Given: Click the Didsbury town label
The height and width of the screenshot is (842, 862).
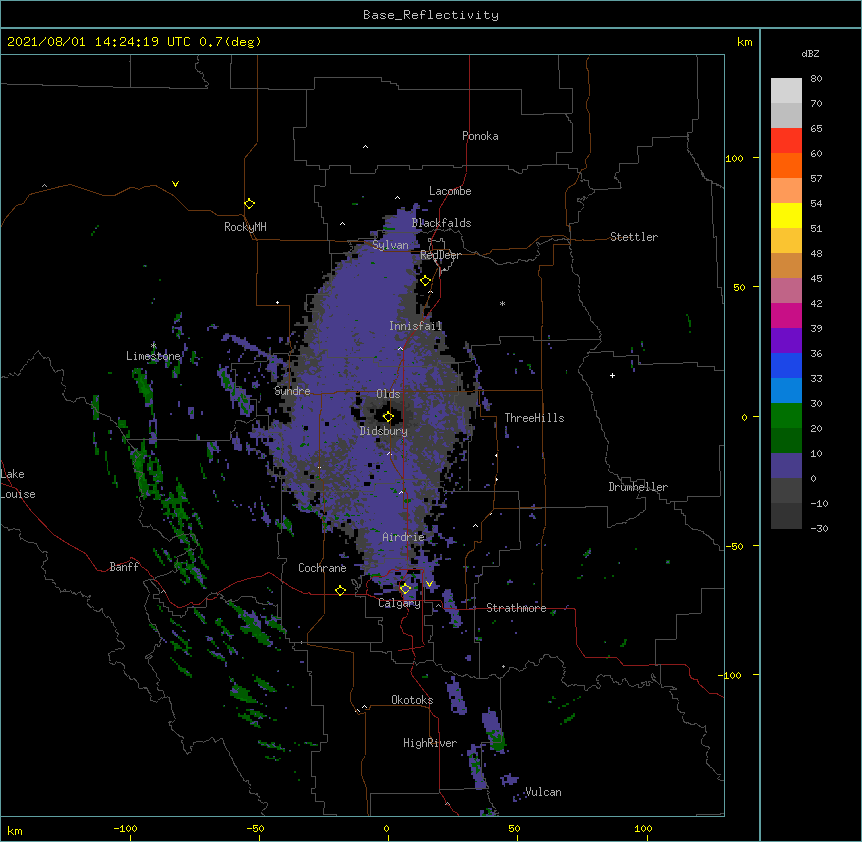Looking at the screenshot, I should 384,431.
